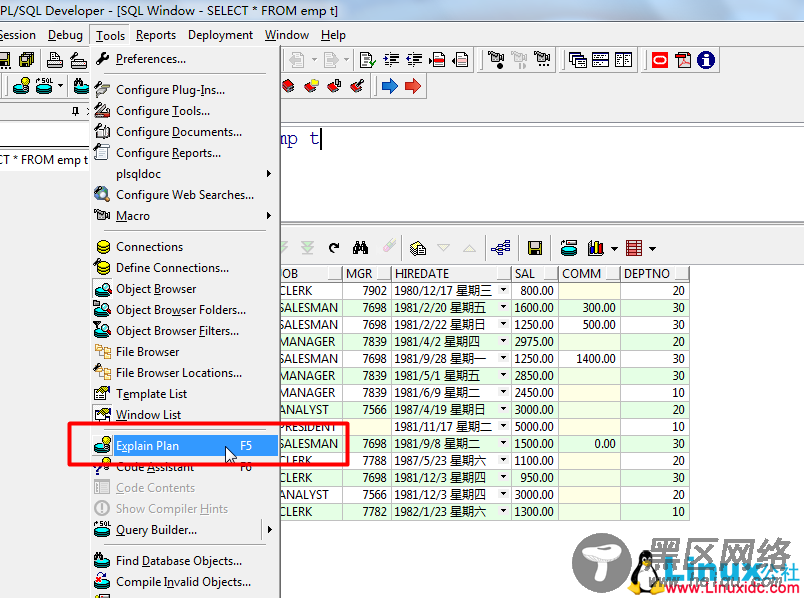Image resolution: width=804 pixels, height=598 pixels.
Task: Click the binoculars find icon in results toolbar
Action: (x=360, y=248)
